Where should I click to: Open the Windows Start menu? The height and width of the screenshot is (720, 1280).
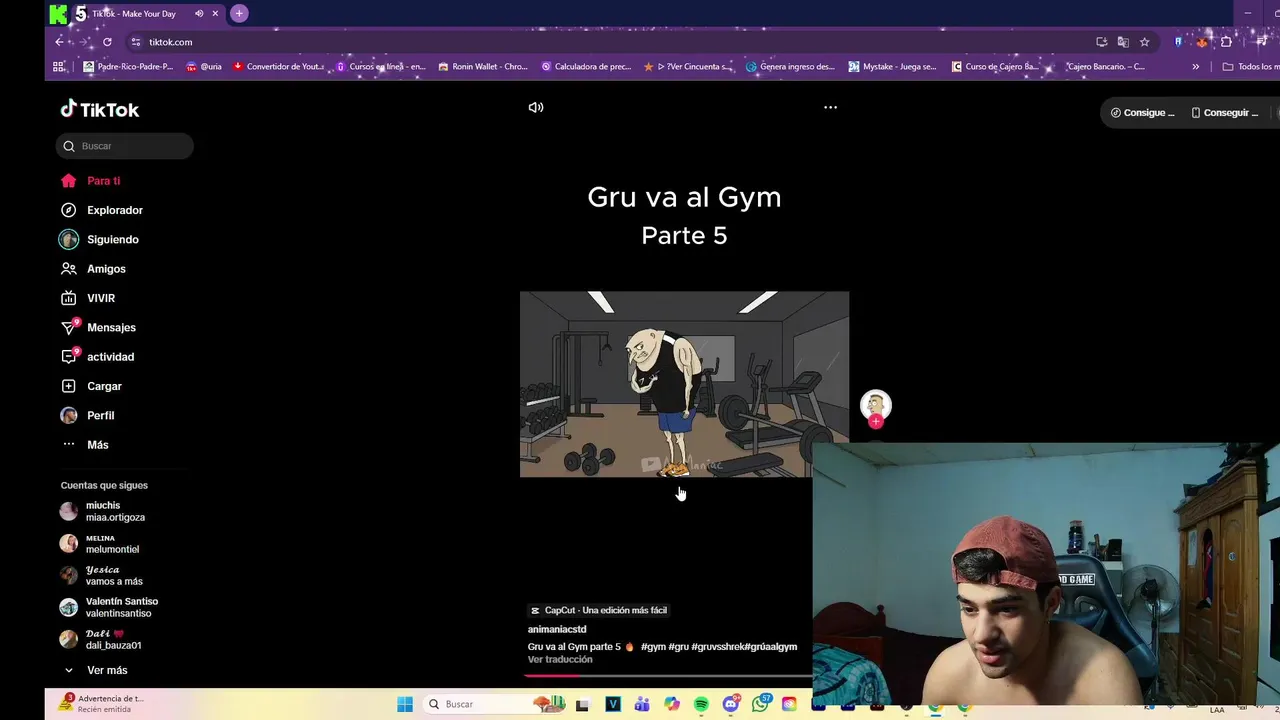click(x=405, y=704)
